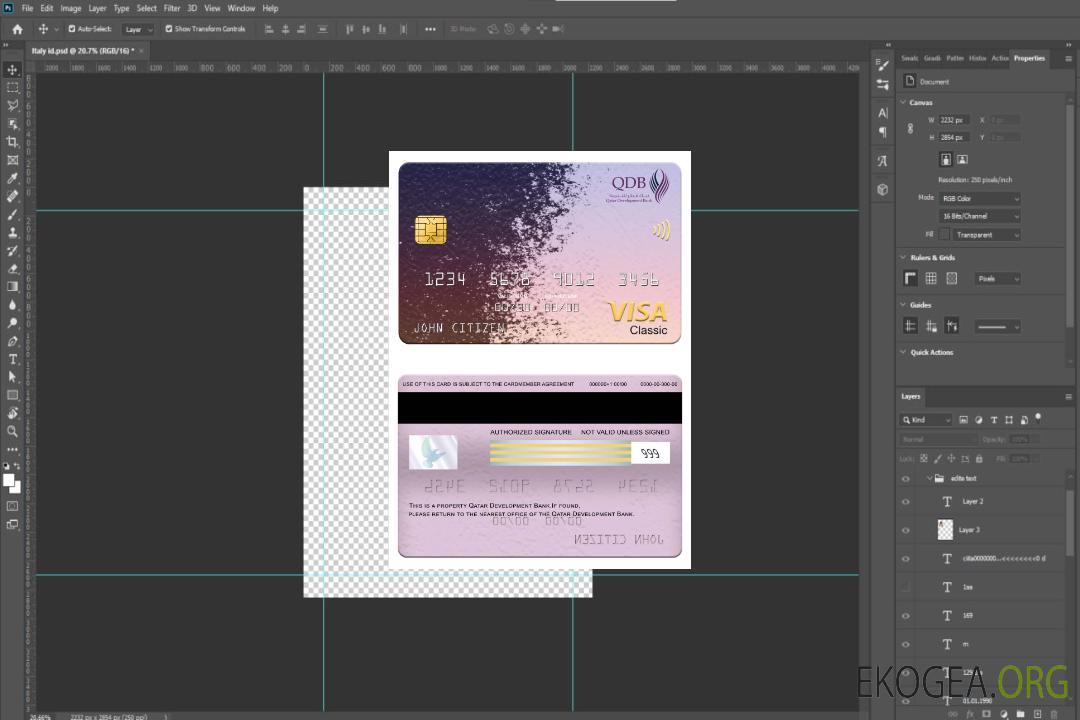Viewport: 1080px width, 720px height.
Task: Open the 16 Bits/Channel dropdown
Action: pos(979,216)
